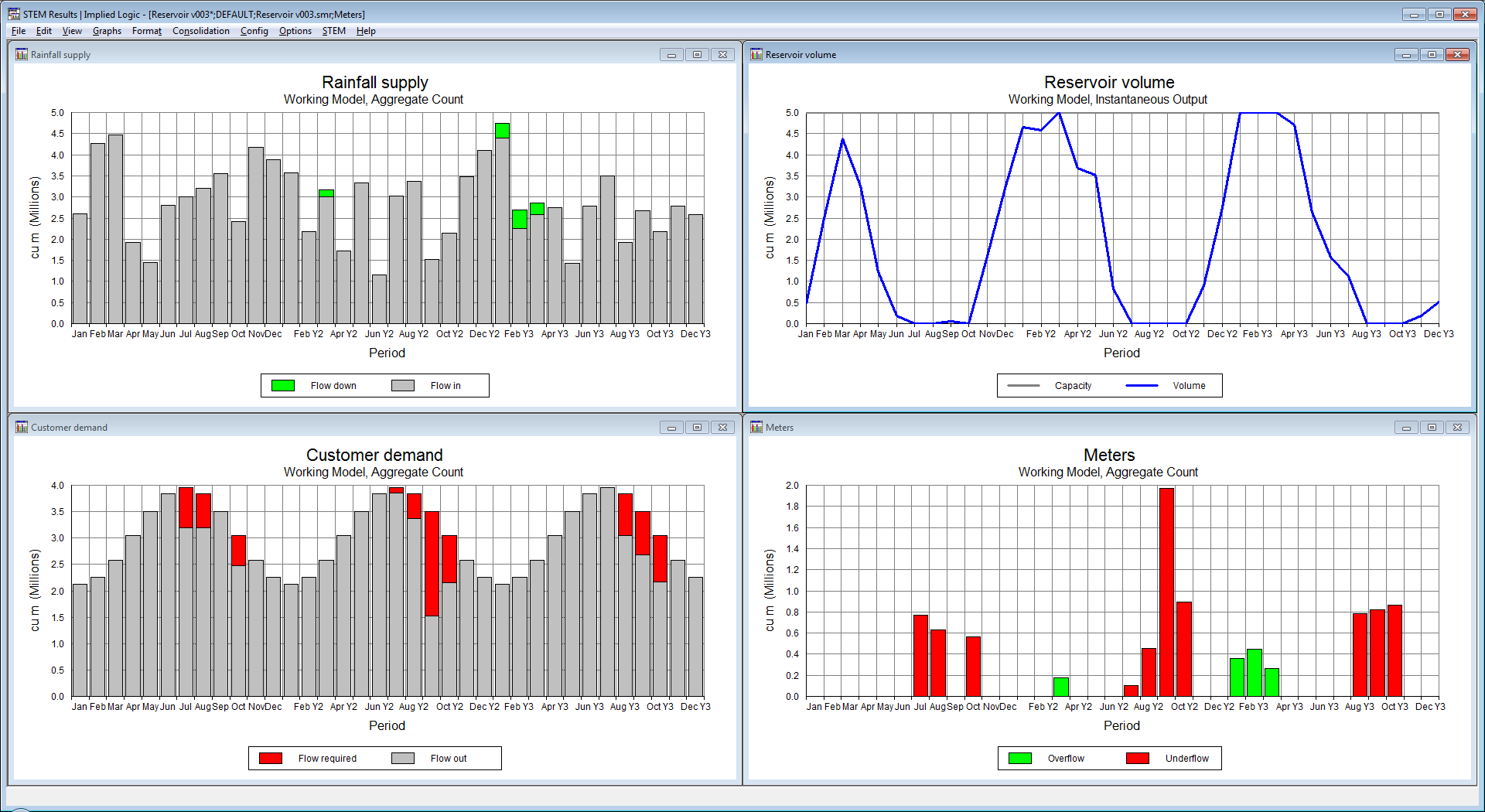Open the Graphs menu
This screenshot has height=812, width=1485.
click(107, 31)
